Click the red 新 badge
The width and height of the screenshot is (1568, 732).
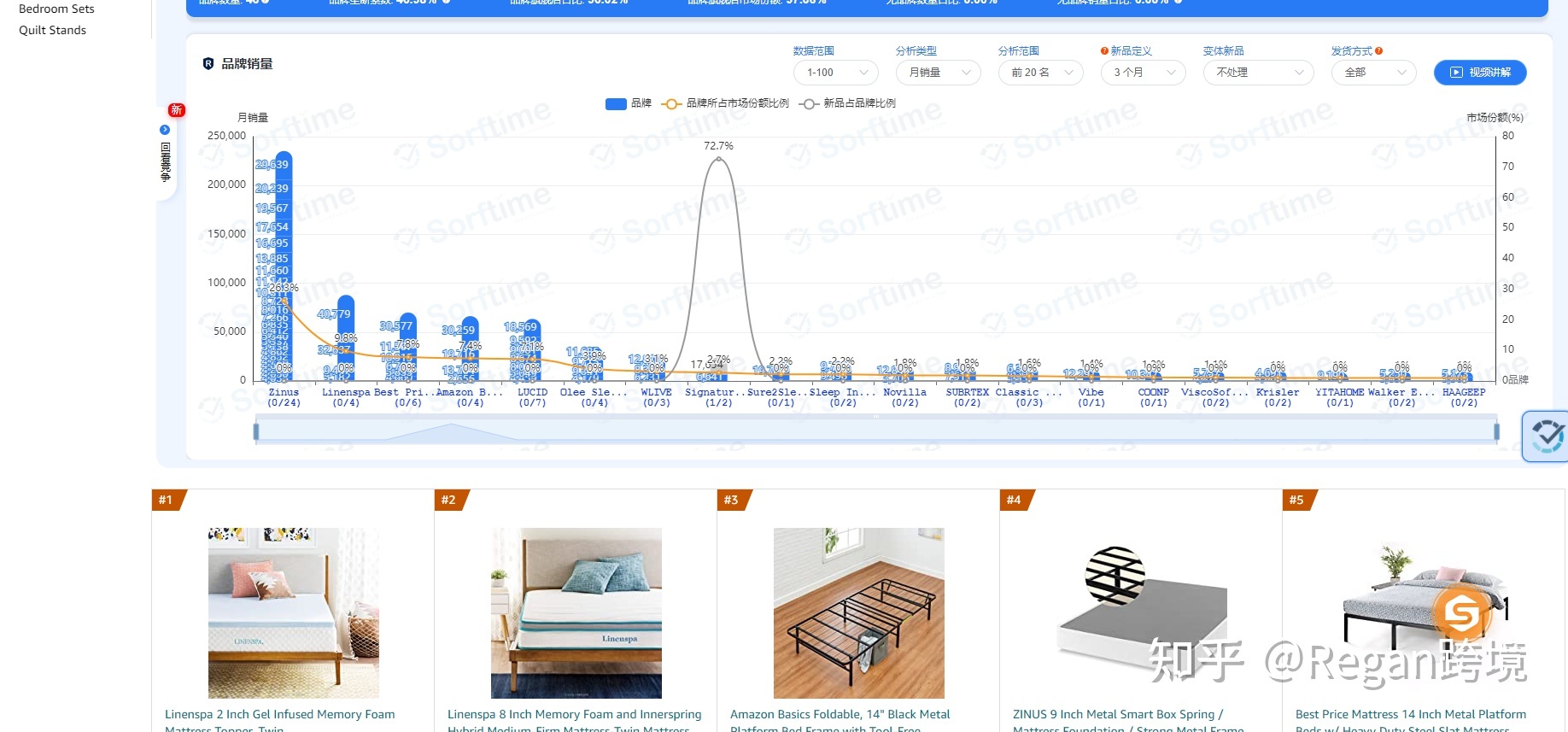(177, 110)
